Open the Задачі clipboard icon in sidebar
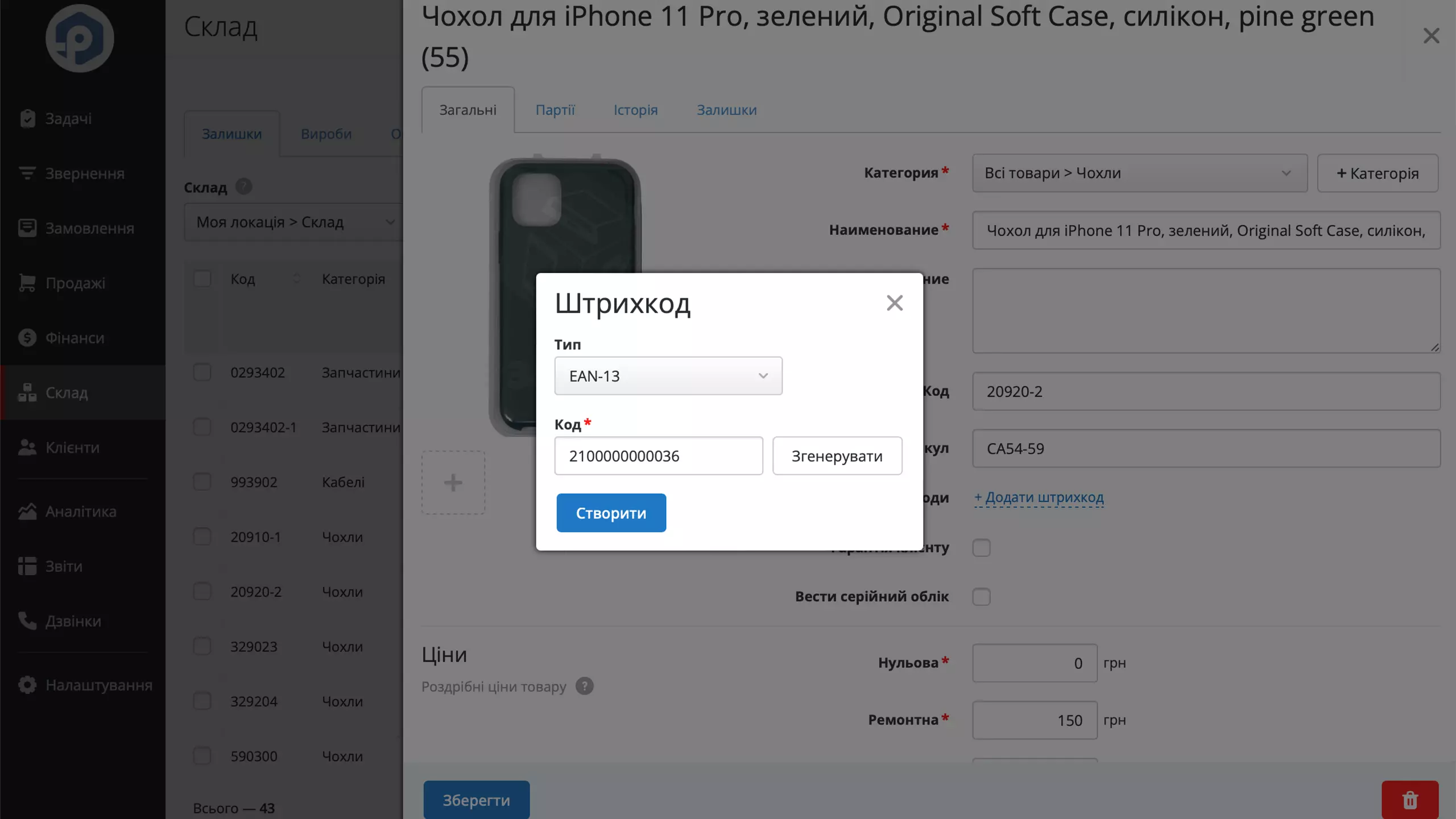1456x819 pixels. tap(27, 118)
